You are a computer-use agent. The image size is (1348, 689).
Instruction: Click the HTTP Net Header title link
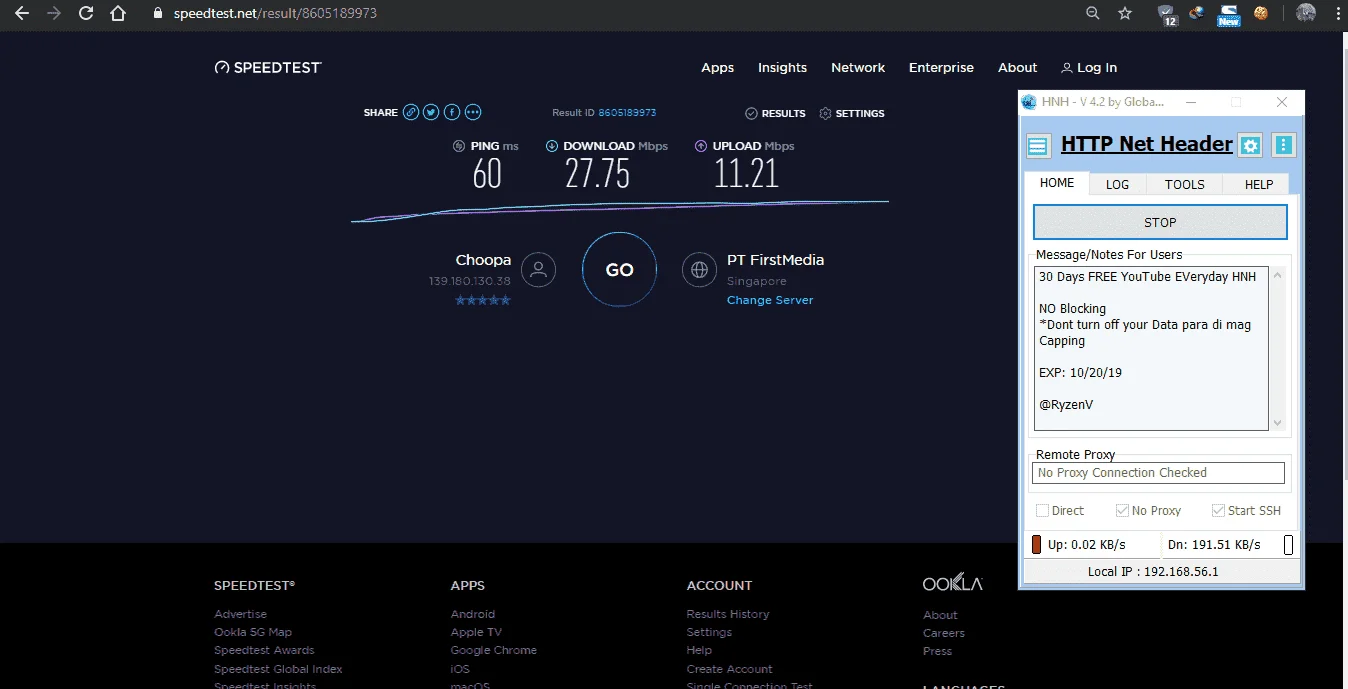[1147, 144]
